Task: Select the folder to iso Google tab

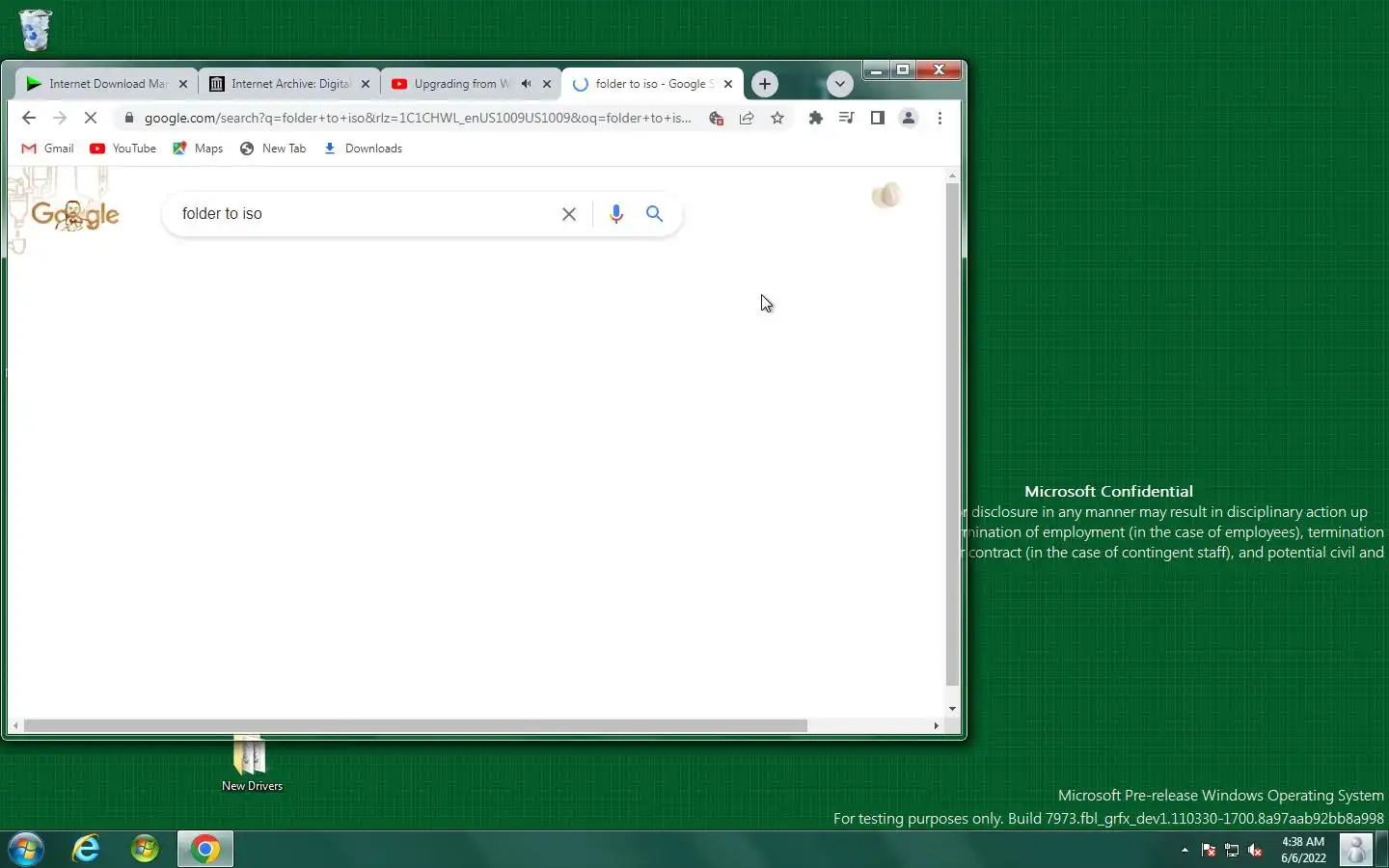Action: point(653,84)
